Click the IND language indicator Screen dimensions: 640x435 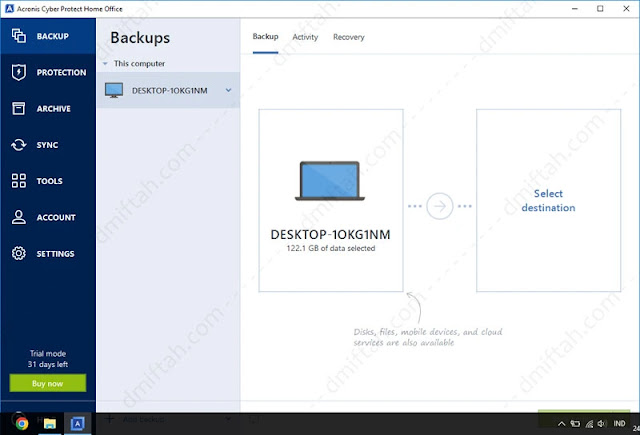click(x=619, y=424)
